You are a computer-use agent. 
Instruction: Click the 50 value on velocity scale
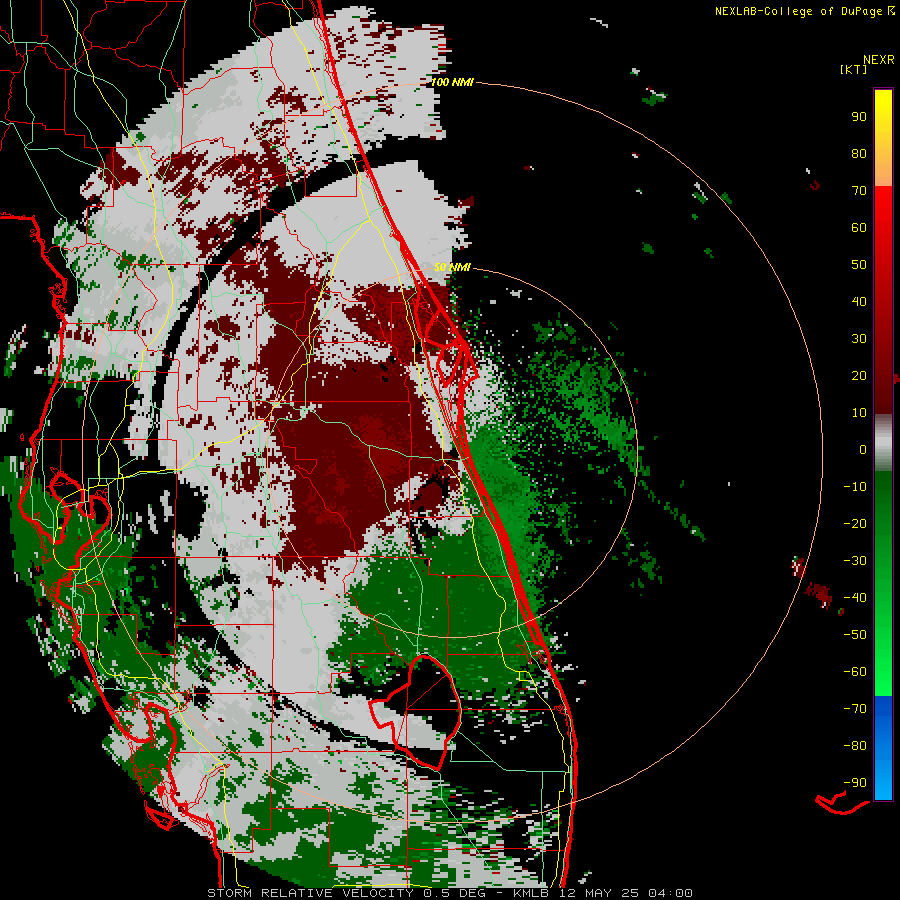[x=859, y=265]
